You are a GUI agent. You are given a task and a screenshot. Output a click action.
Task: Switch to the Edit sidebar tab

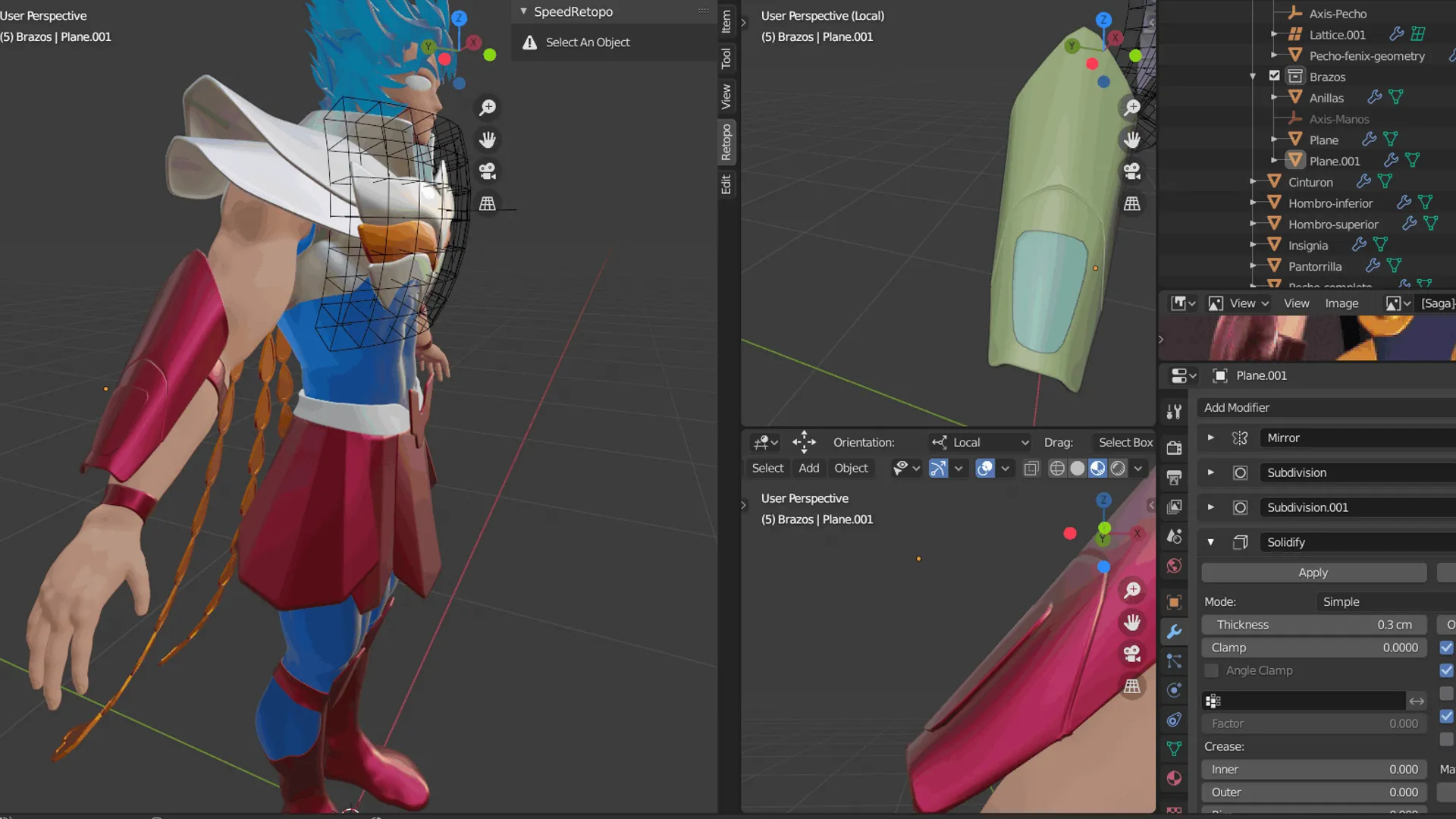(726, 184)
